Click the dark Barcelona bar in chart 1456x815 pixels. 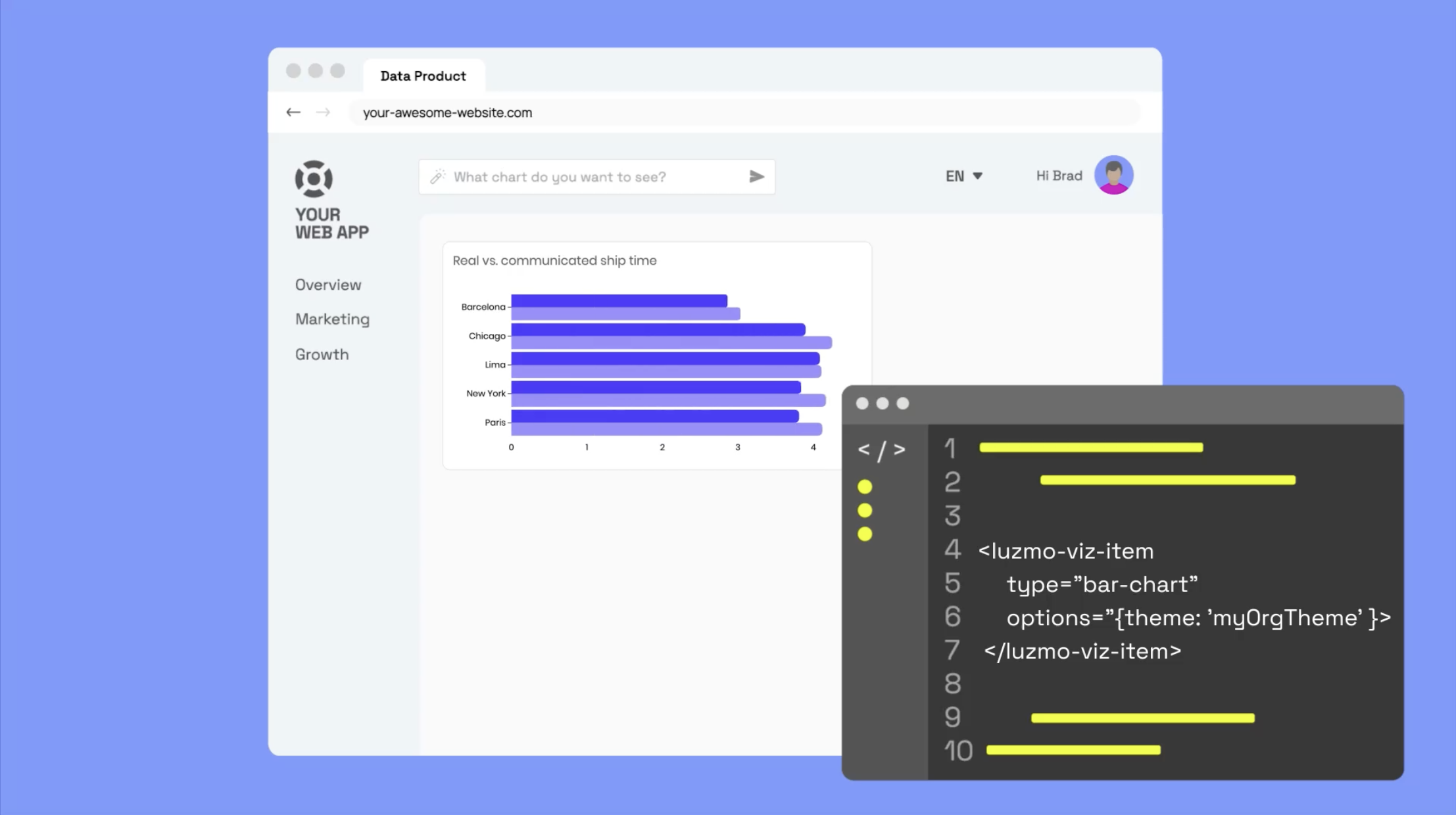click(x=618, y=301)
